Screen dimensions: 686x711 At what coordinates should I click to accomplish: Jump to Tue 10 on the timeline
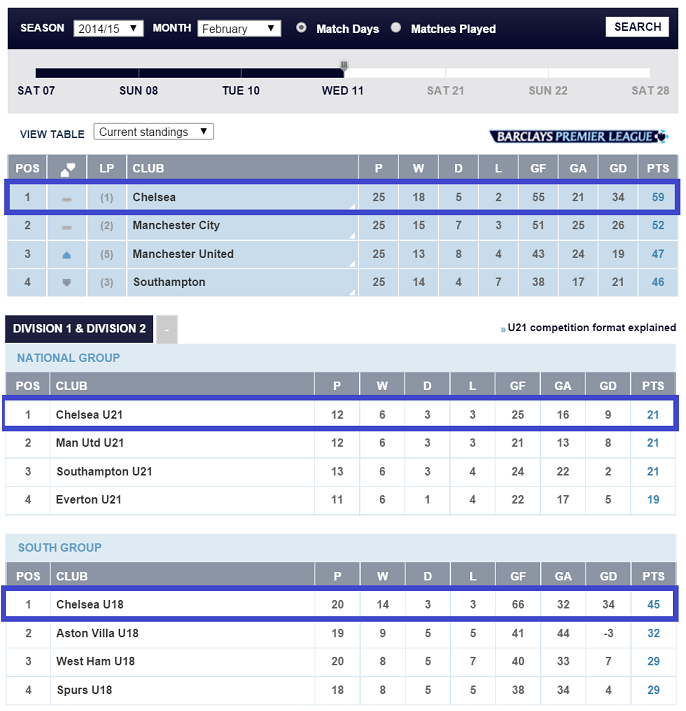point(241,90)
